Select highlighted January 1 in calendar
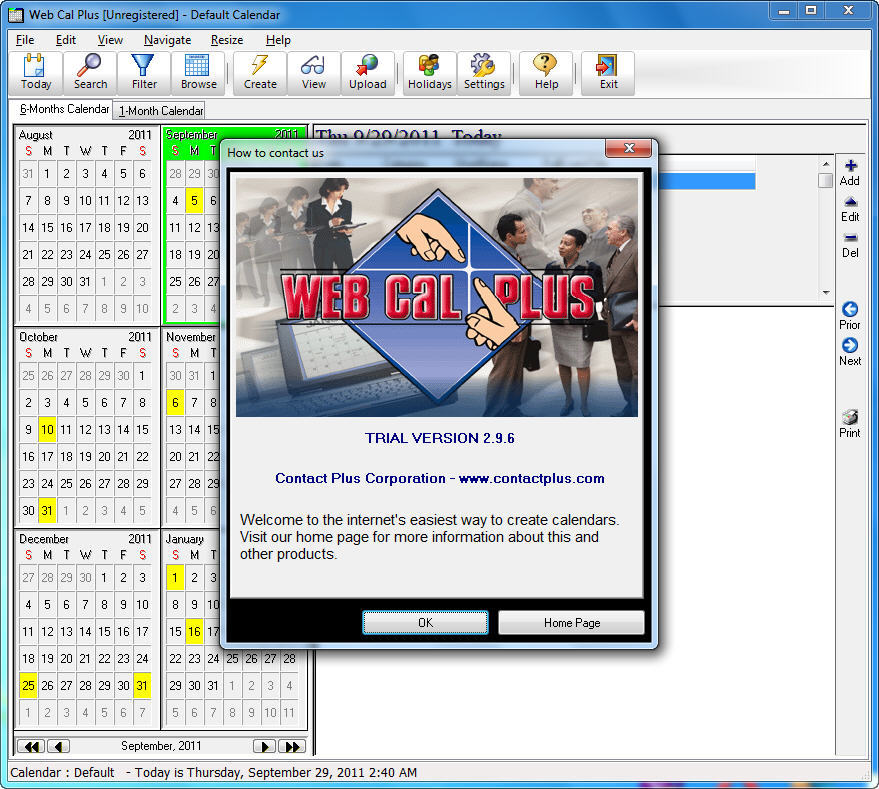Viewport: 879px width, 789px height. (175, 578)
